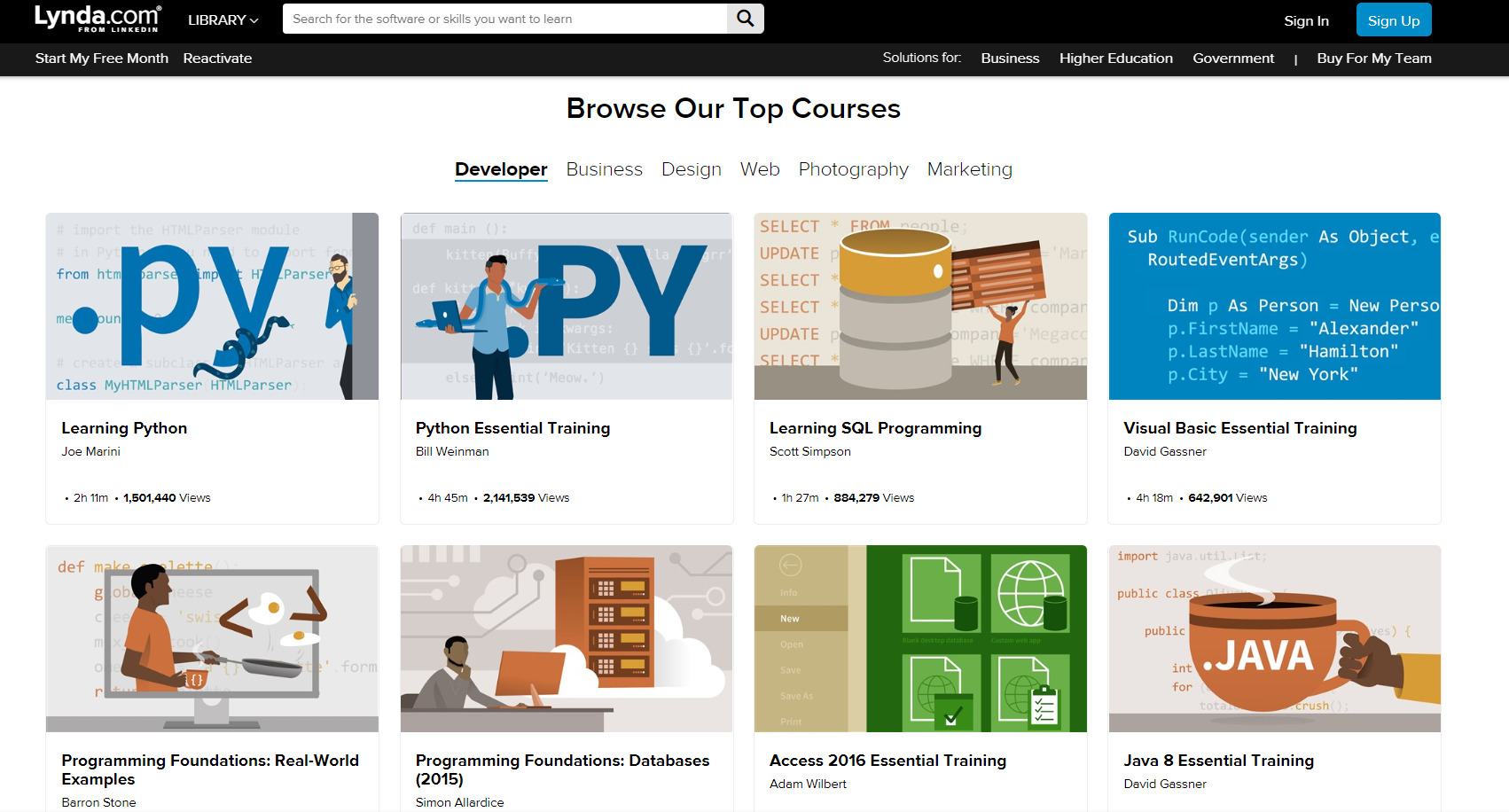Click the Sign In link

(1306, 20)
